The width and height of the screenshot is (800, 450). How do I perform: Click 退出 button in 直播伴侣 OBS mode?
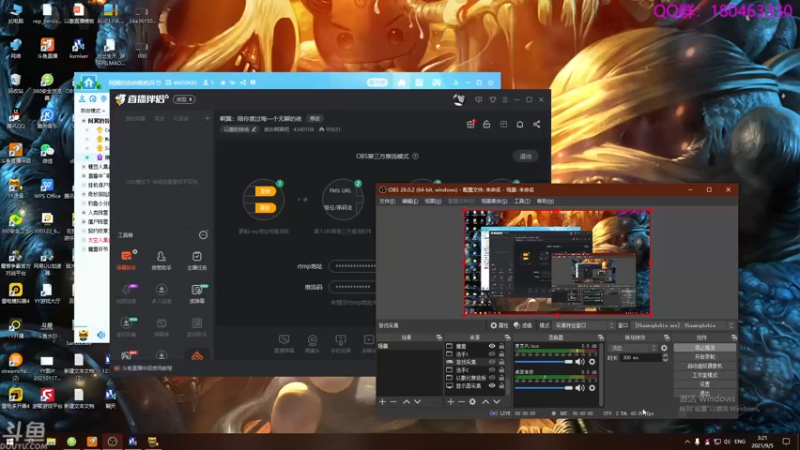click(526, 156)
